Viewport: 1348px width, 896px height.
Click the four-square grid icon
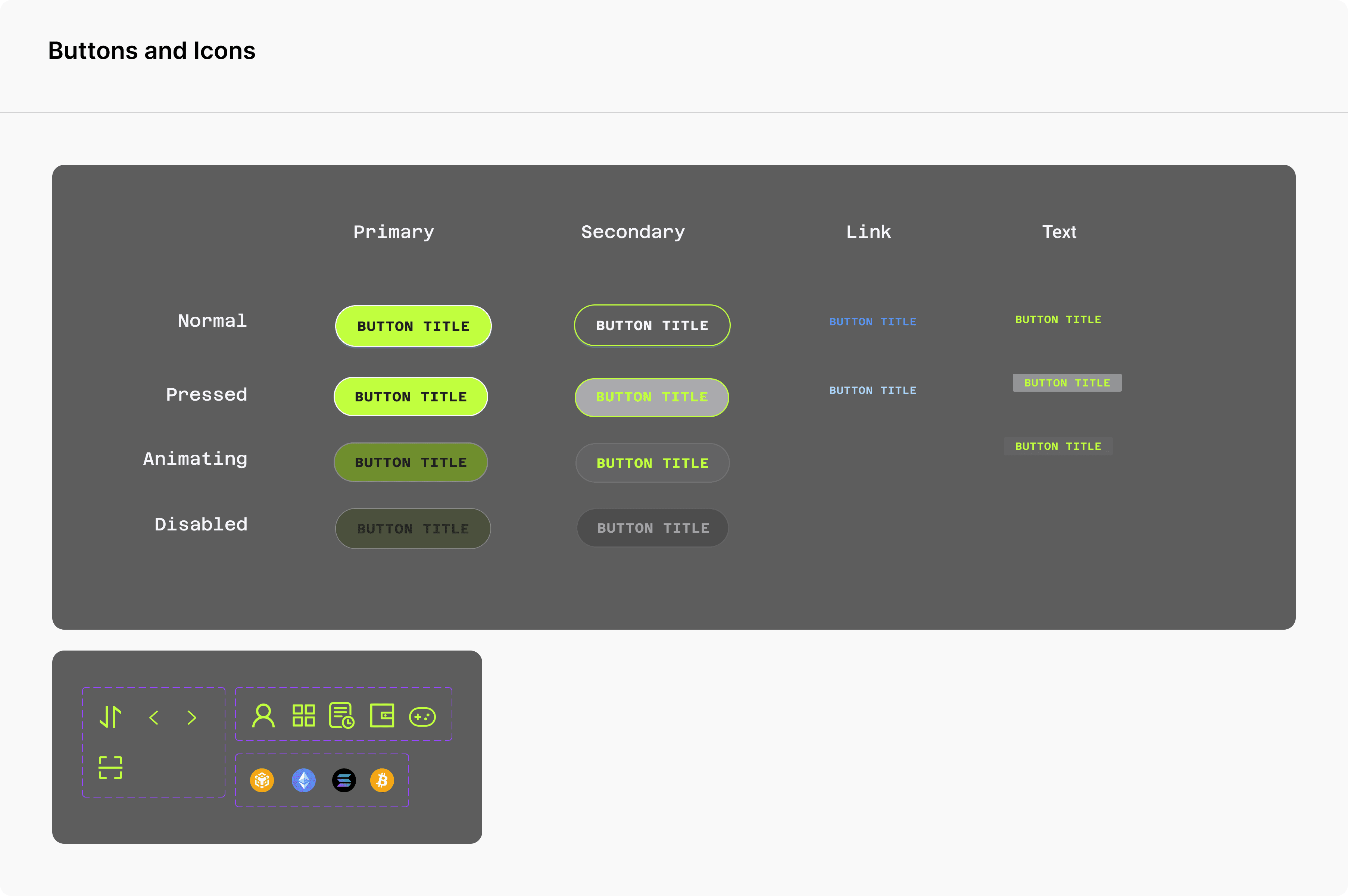tap(303, 715)
